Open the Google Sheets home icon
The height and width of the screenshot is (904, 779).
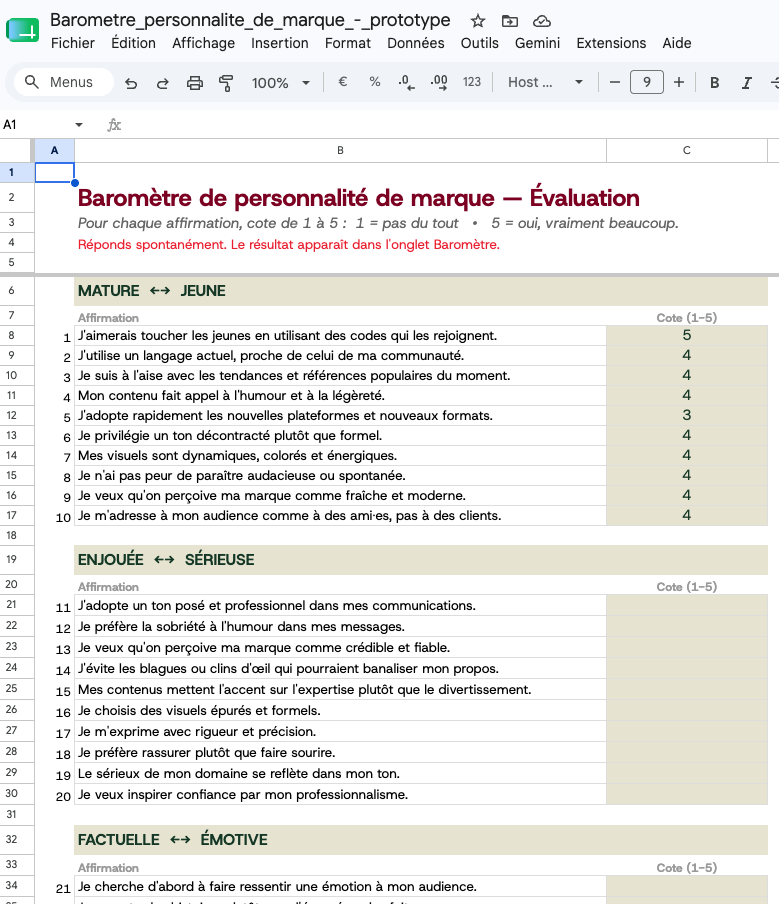point(22,30)
